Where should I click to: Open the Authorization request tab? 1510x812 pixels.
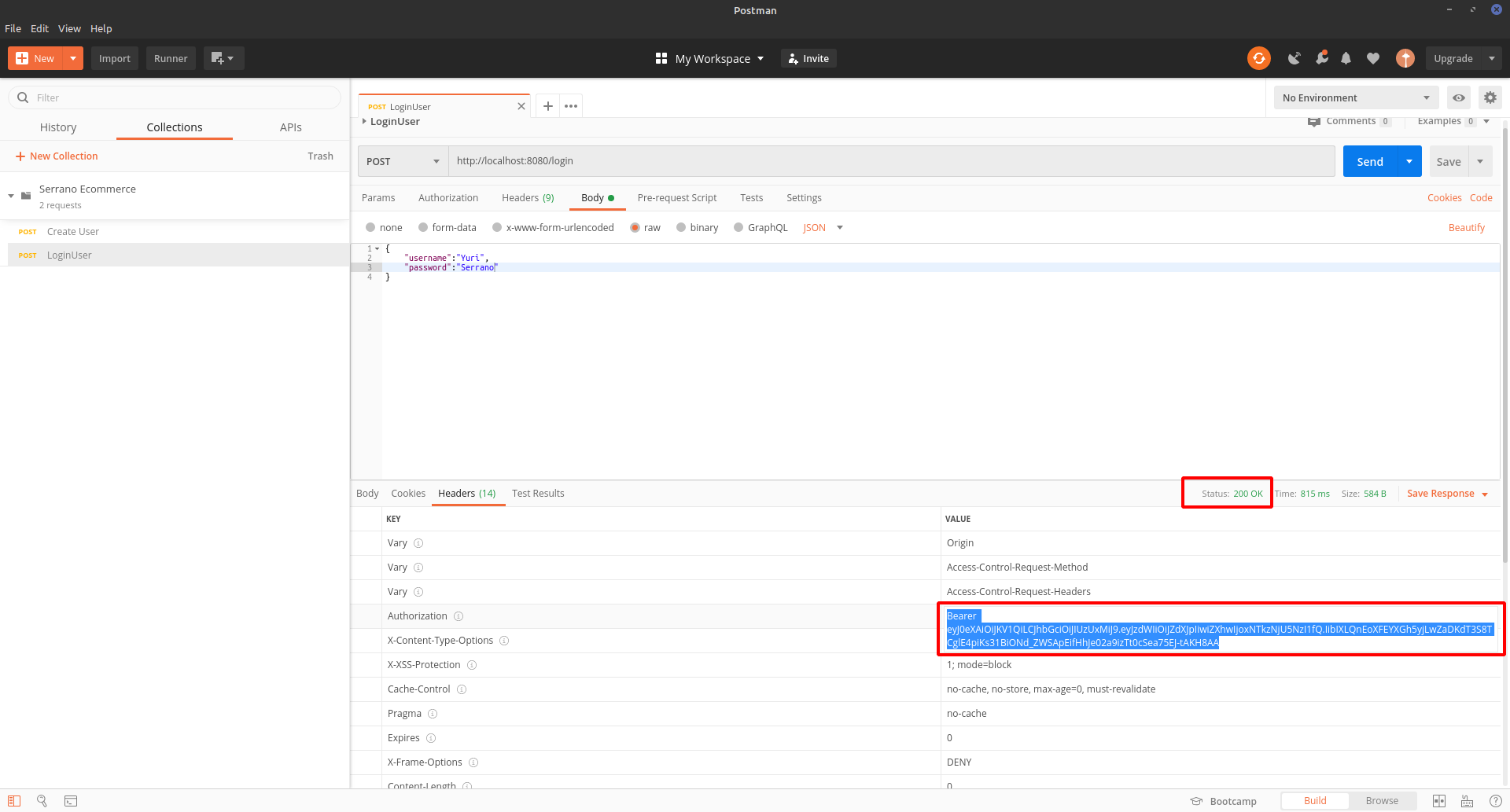point(448,198)
